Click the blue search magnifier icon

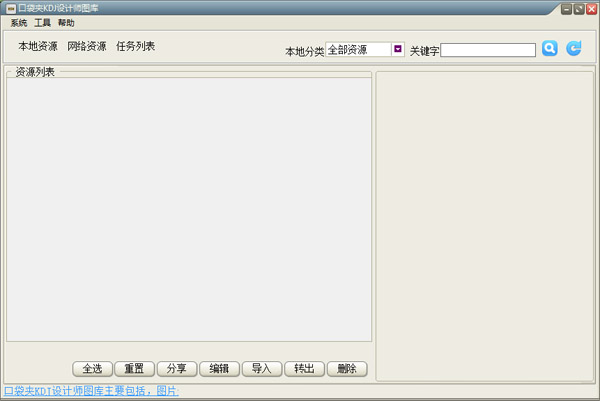(549, 49)
